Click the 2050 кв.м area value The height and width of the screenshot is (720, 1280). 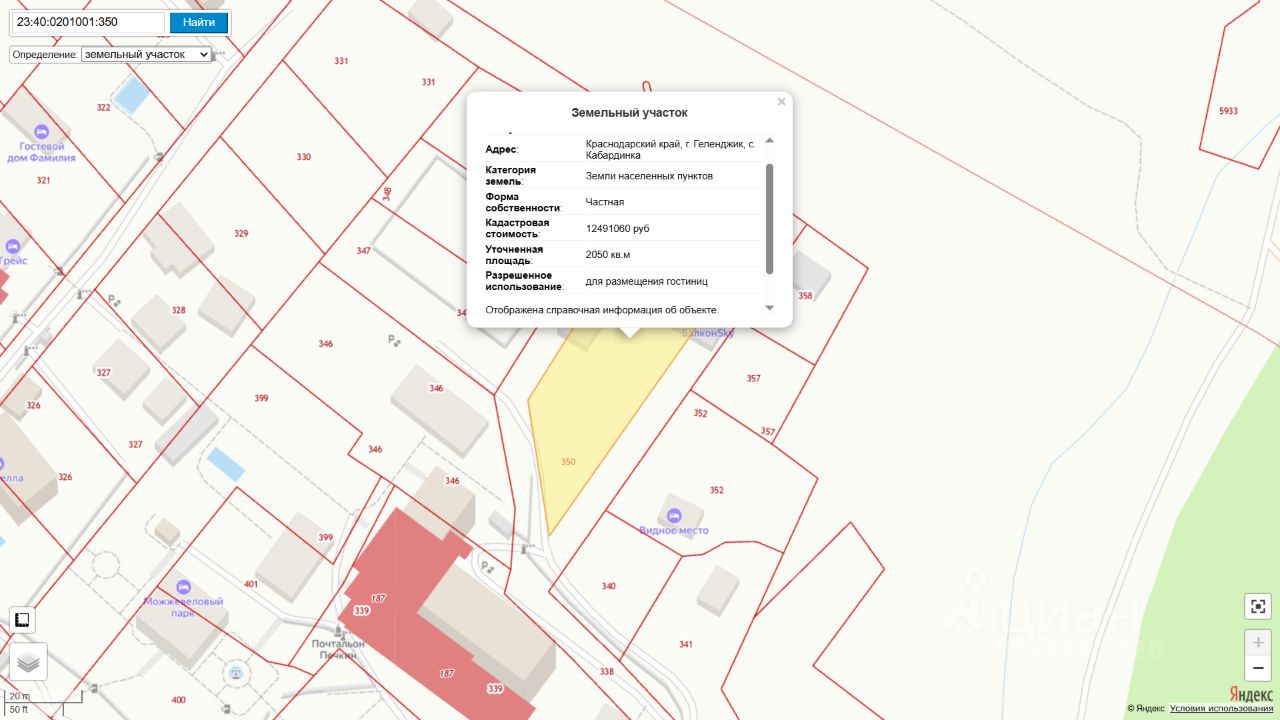pyautogui.click(x=608, y=255)
